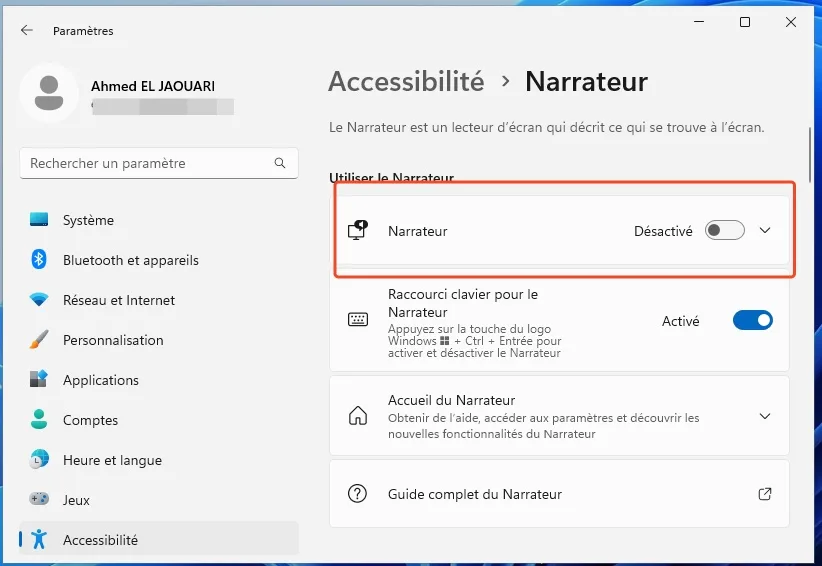This screenshot has width=822, height=566.
Task: Turn on the Narrateur toggle
Action: [x=724, y=230]
